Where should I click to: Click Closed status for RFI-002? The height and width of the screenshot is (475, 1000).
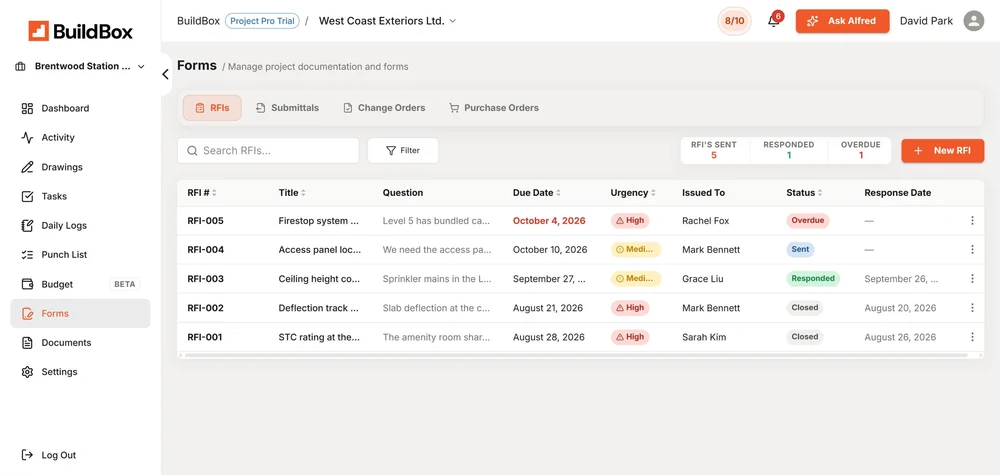point(805,308)
